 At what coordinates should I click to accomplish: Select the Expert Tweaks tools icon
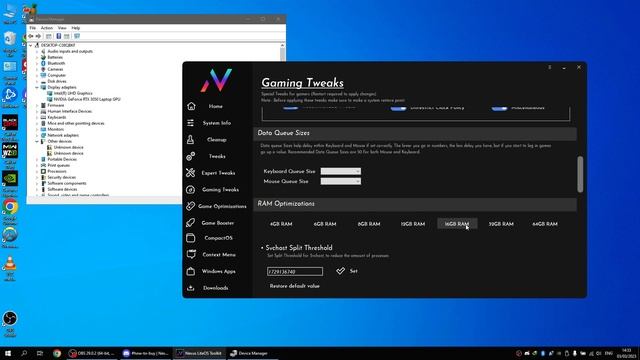tap(190, 173)
